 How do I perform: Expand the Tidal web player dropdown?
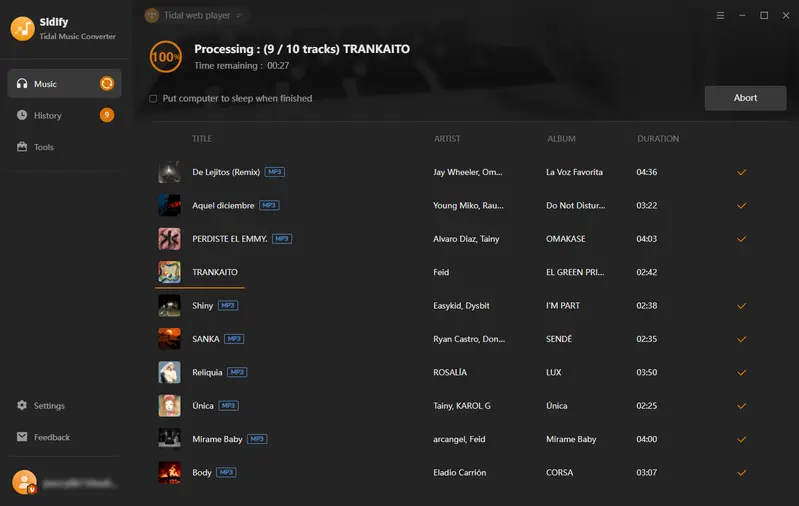tap(238, 16)
